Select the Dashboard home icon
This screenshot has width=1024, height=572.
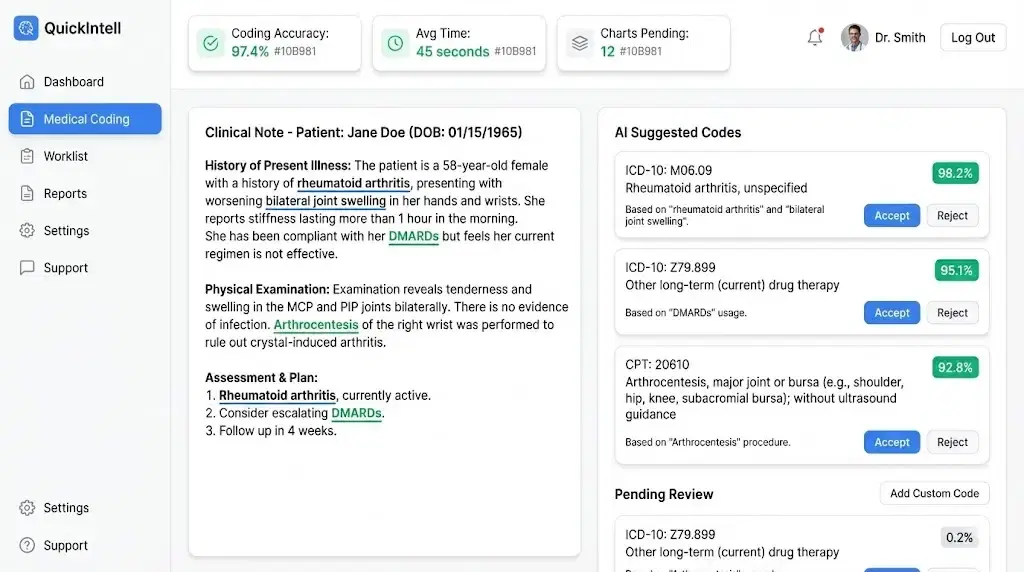tap(27, 82)
